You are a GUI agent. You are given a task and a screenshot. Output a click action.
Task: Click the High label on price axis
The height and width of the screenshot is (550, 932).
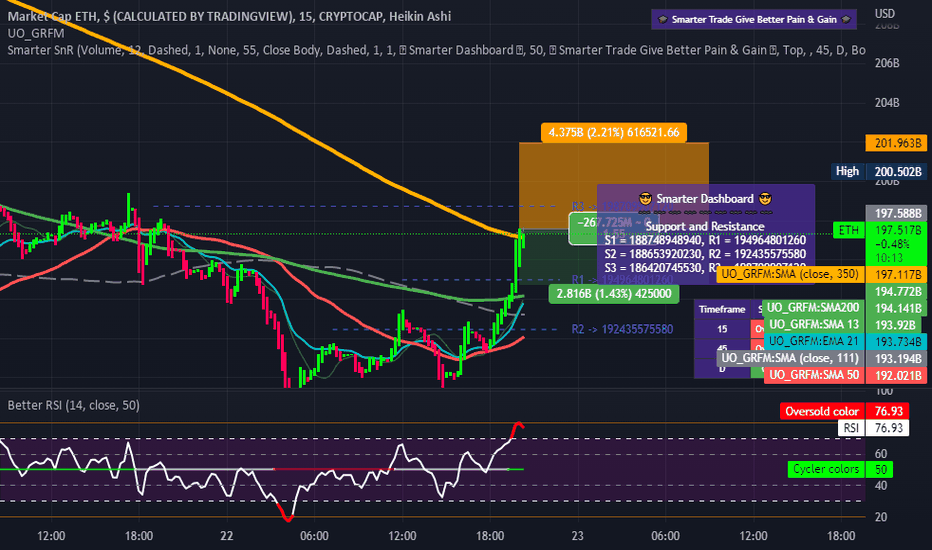(847, 171)
